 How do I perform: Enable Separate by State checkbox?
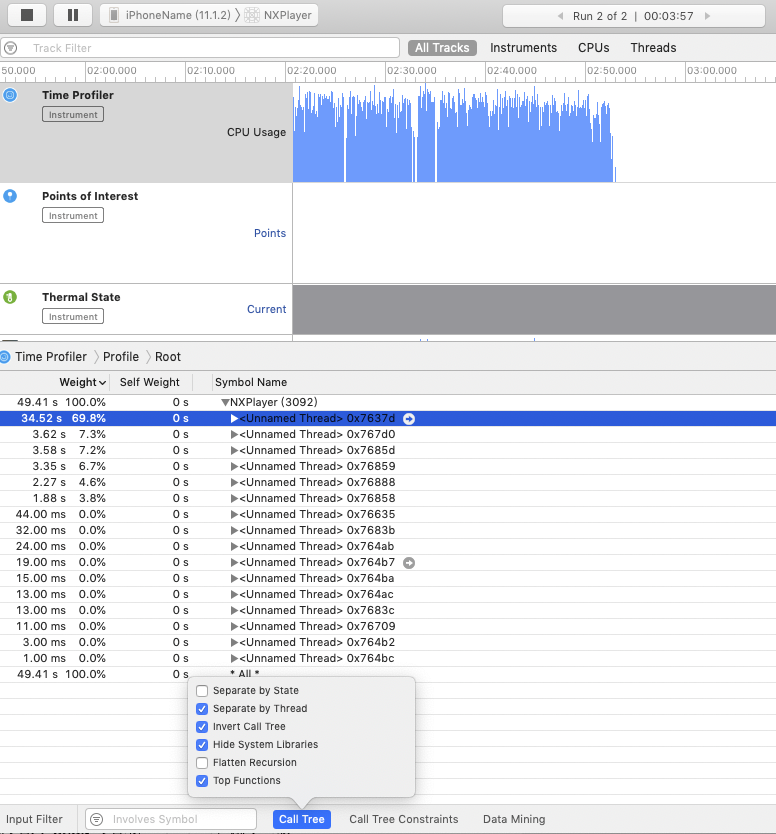[x=203, y=691]
